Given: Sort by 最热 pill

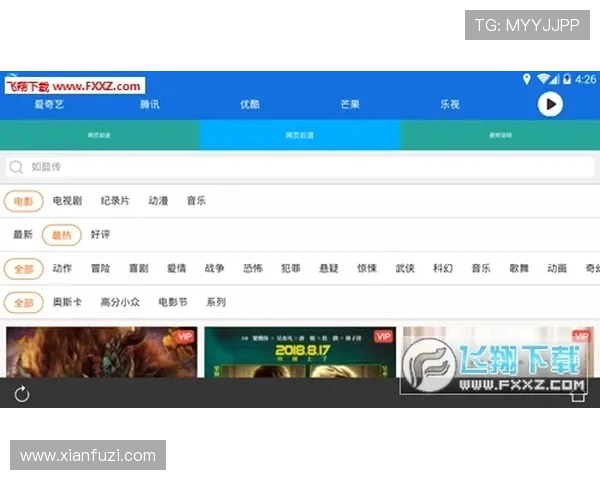Looking at the screenshot, I should [62, 235].
